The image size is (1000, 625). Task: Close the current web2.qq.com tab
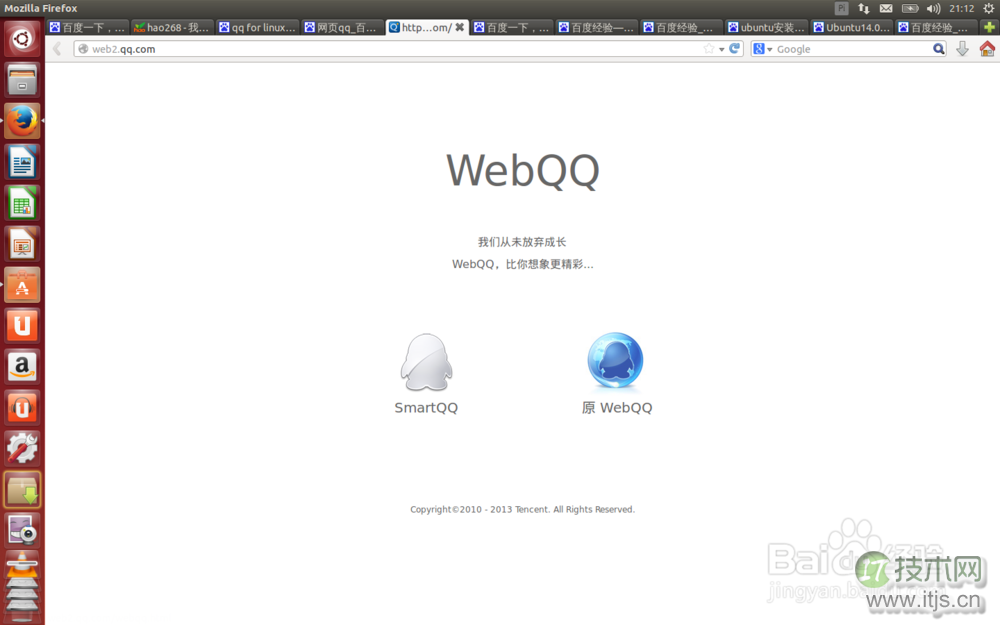(459, 28)
